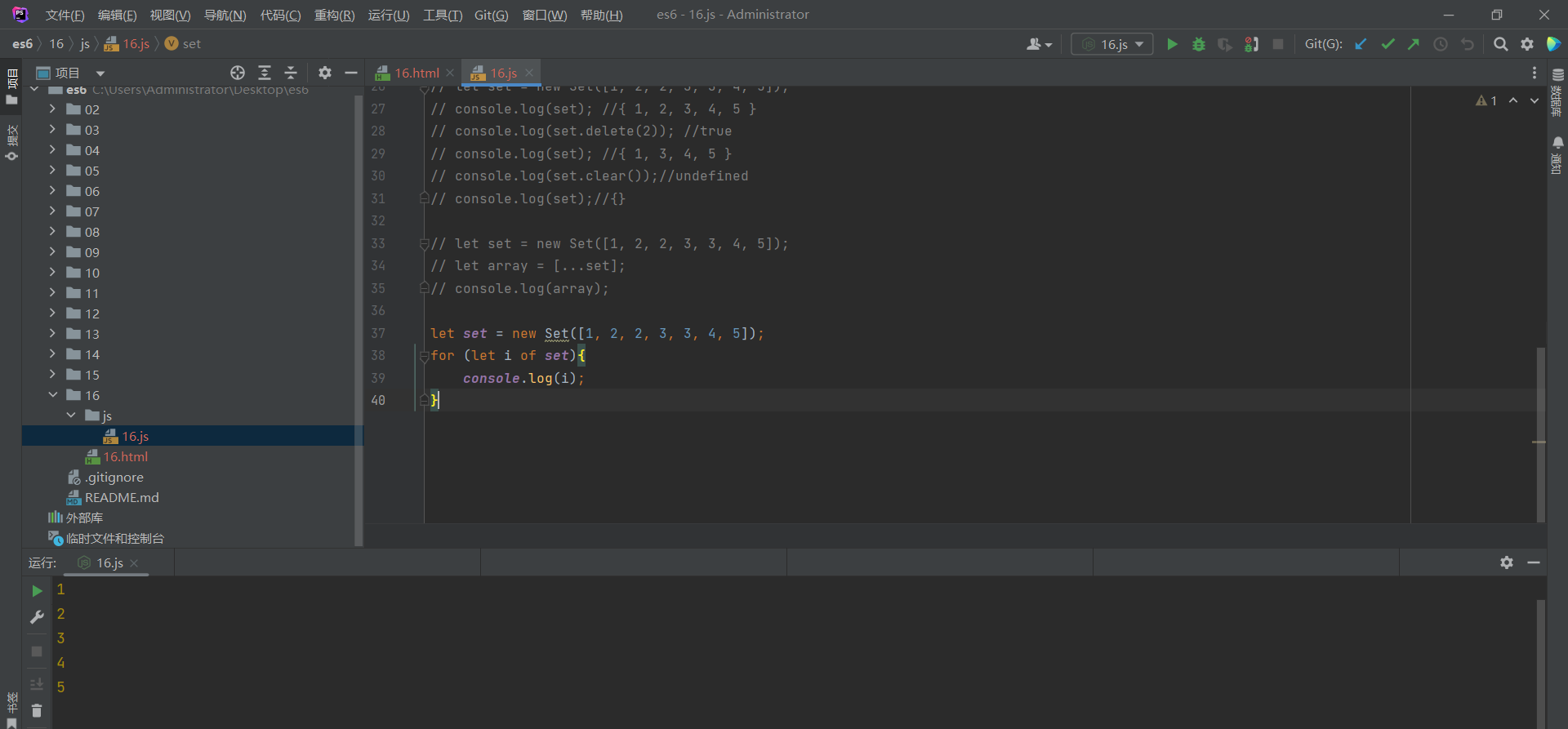Close the 16.js run tab
This screenshot has width=1568, height=729.
point(134,563)
